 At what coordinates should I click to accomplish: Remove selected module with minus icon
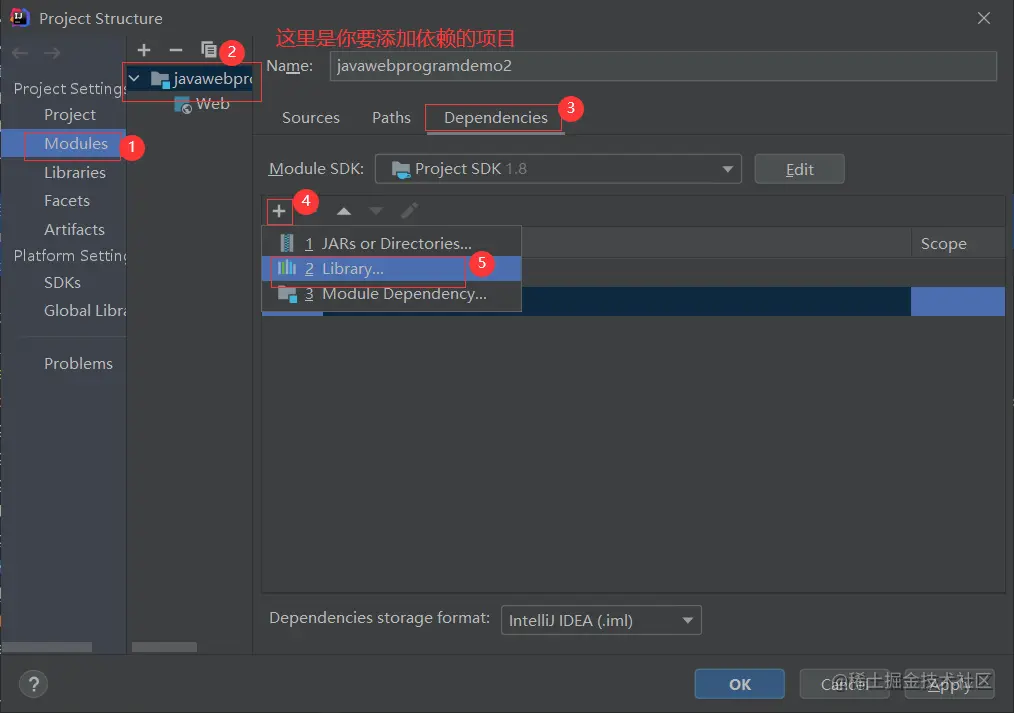tap(175, 50)
